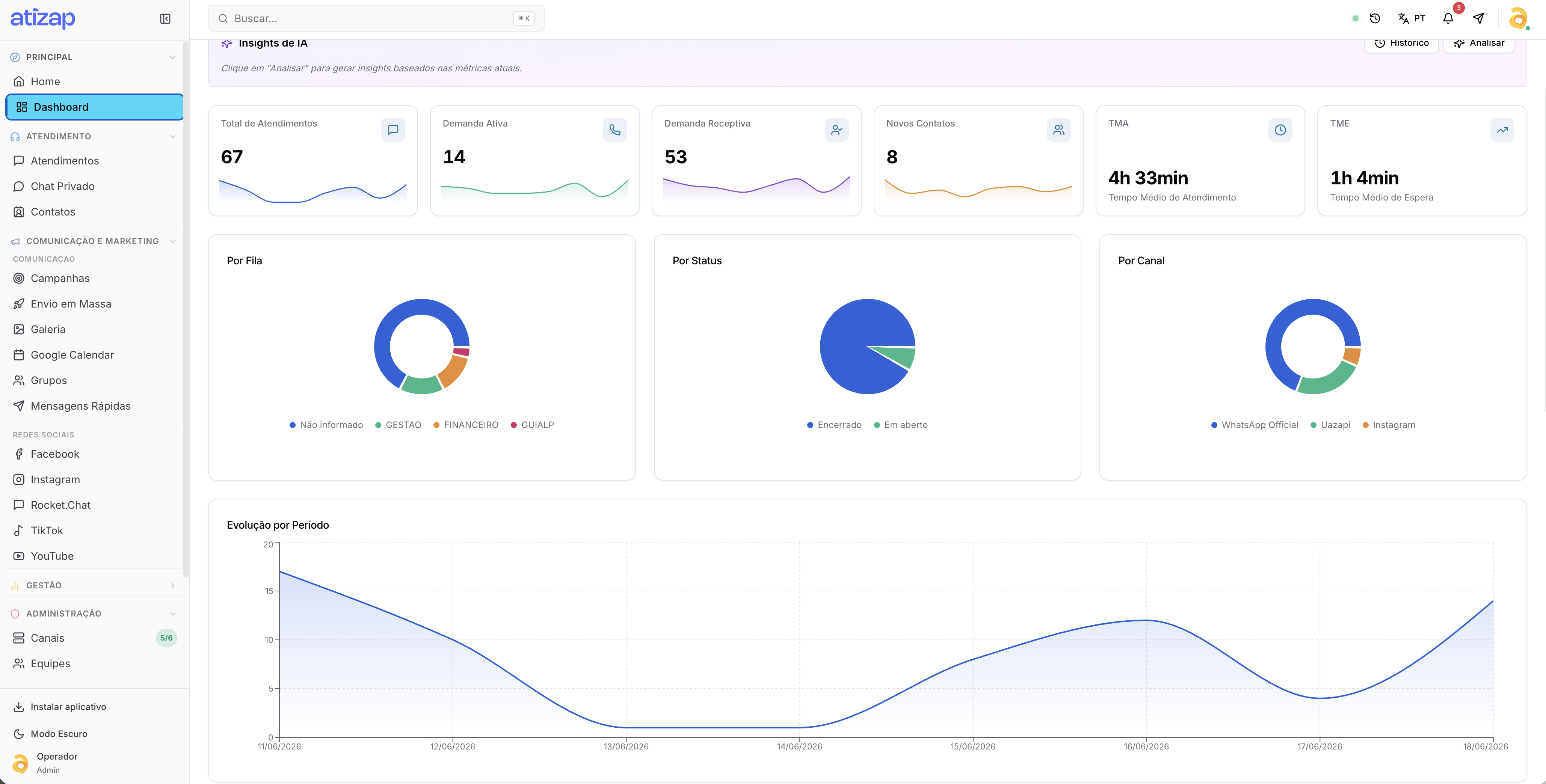Viewport: 1546px width, 784px height.
Task: Open Instagram in the sidebar
Action: click(94, 480)
